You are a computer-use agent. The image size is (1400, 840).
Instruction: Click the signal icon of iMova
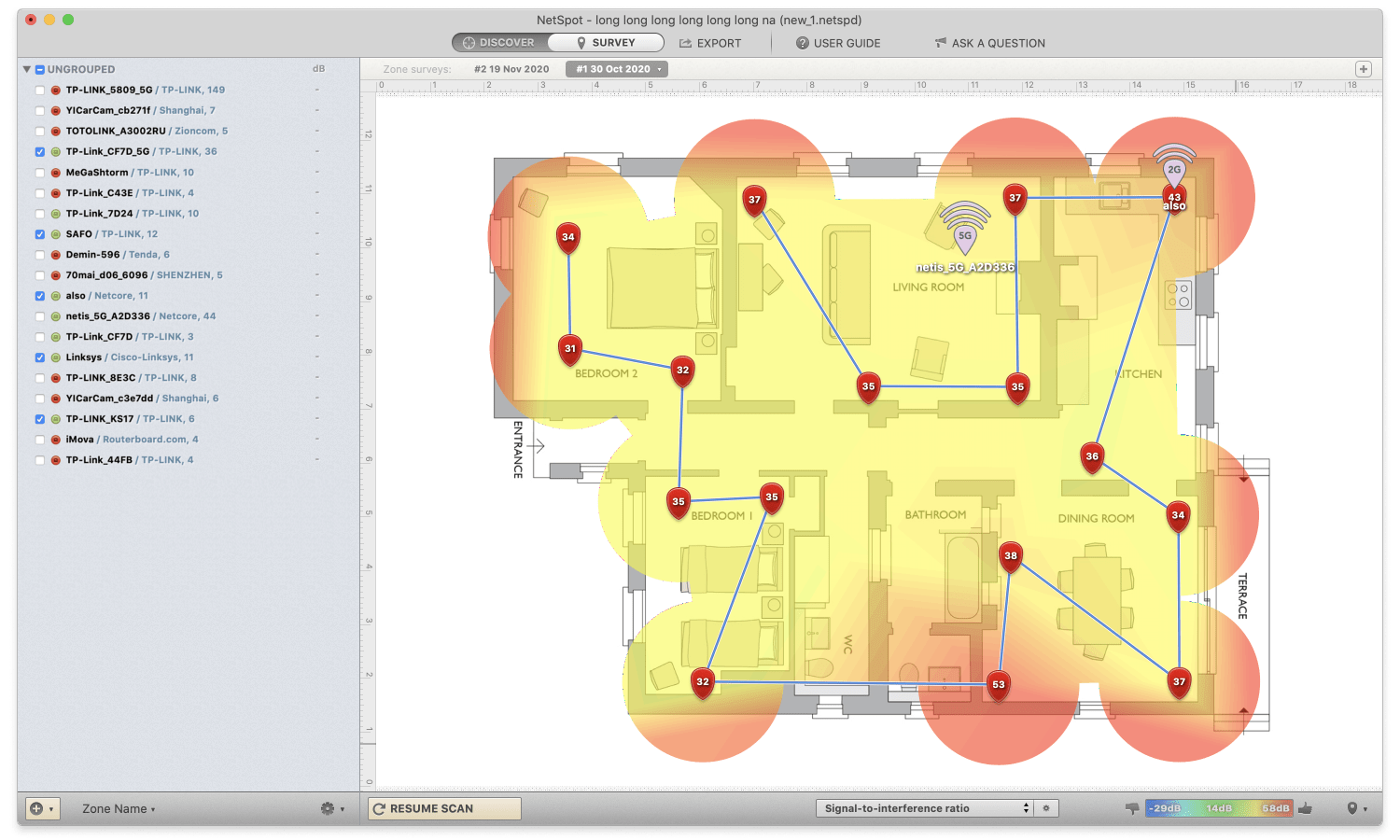tap(56, 440)
